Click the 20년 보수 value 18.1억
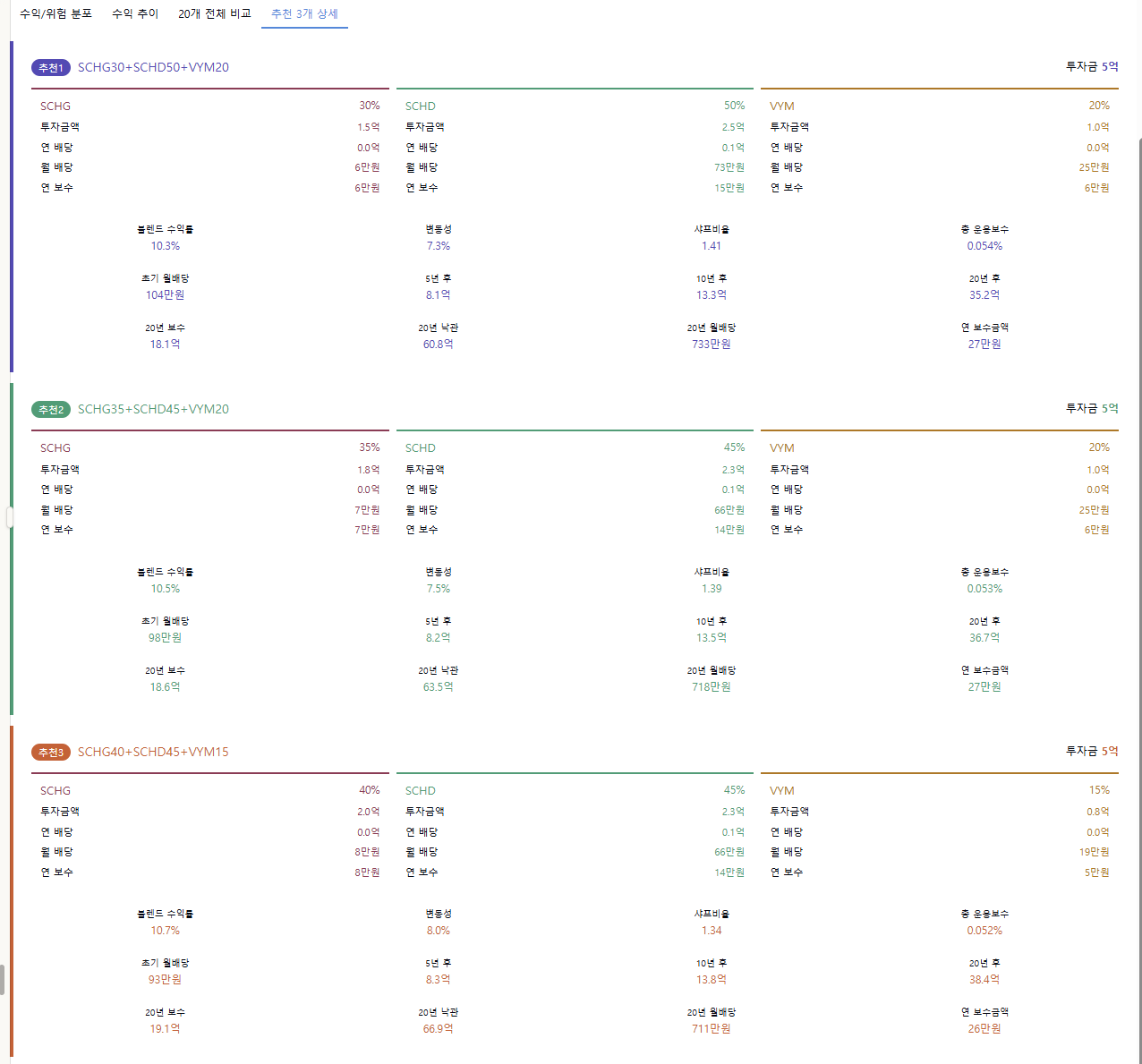This screenshot has height=1064, width=1142. coord(166,345)
